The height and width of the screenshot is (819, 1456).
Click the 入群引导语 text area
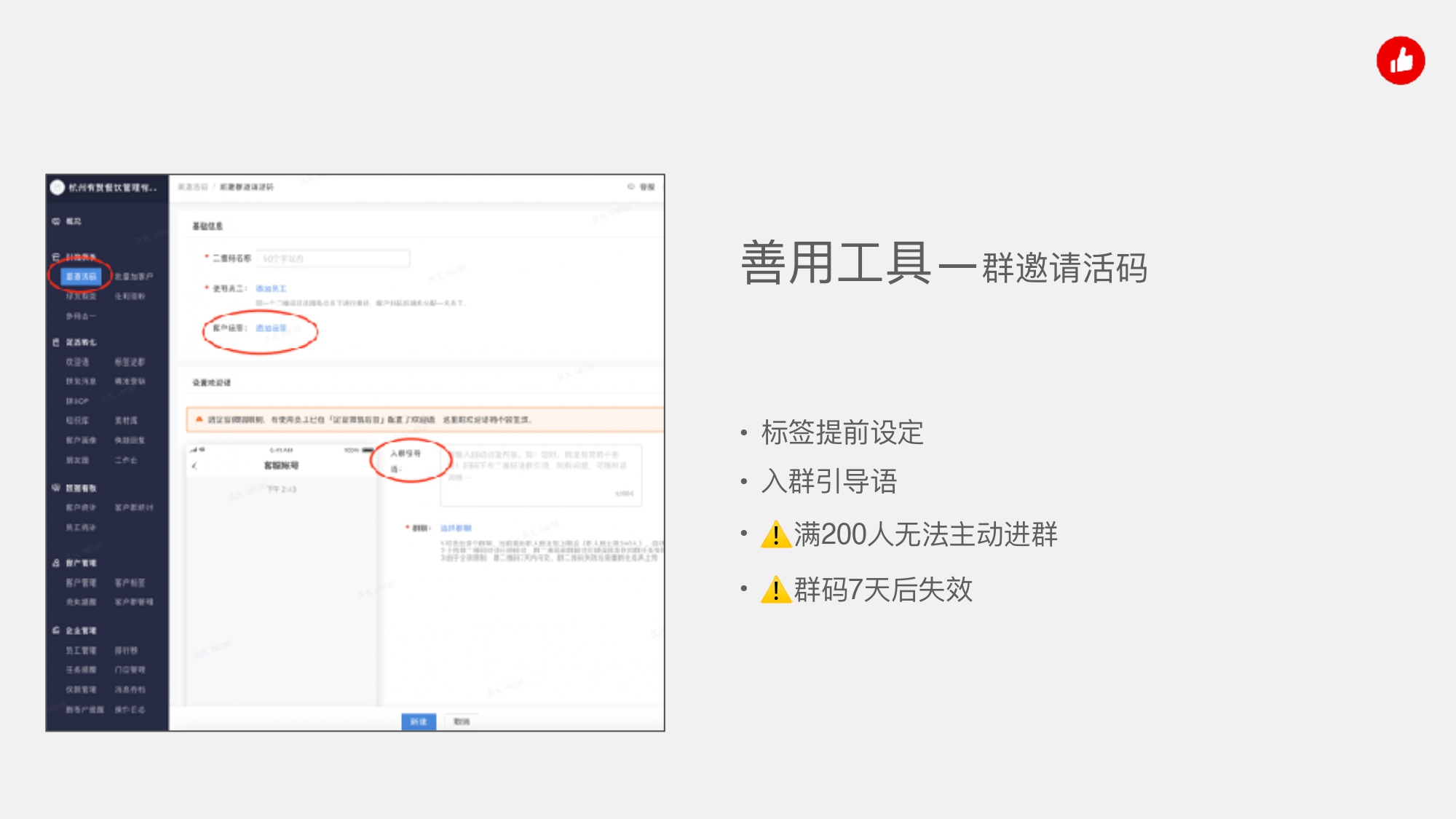541,475
